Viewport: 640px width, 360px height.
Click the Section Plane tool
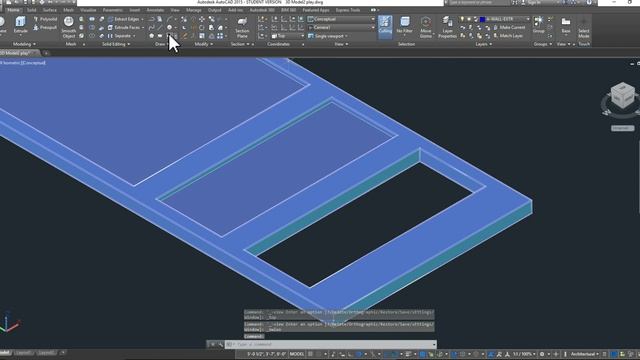pos(242,27)
